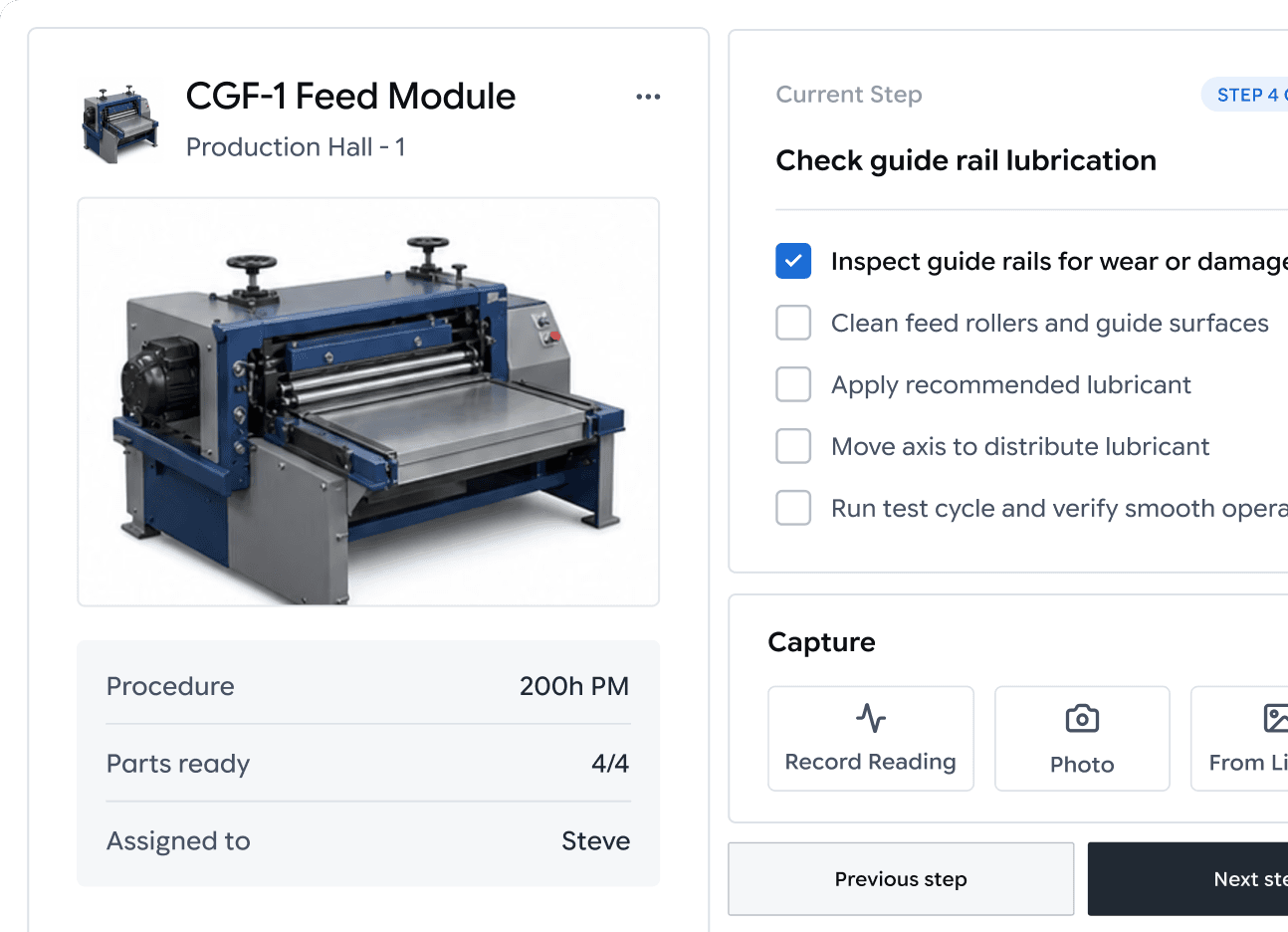Advance with the Next step button
This screenshot has height=932, width=1288.
(1187, 879)
